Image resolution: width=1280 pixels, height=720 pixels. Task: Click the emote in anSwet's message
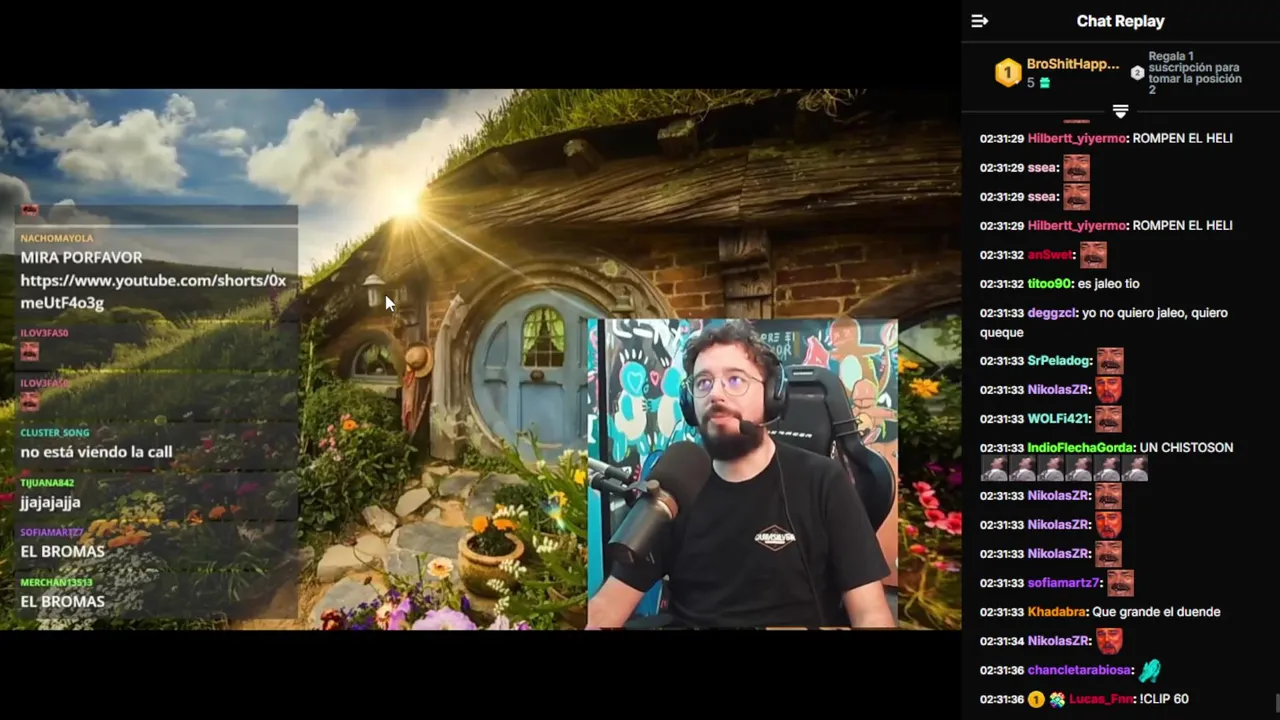pos(1093,255)
